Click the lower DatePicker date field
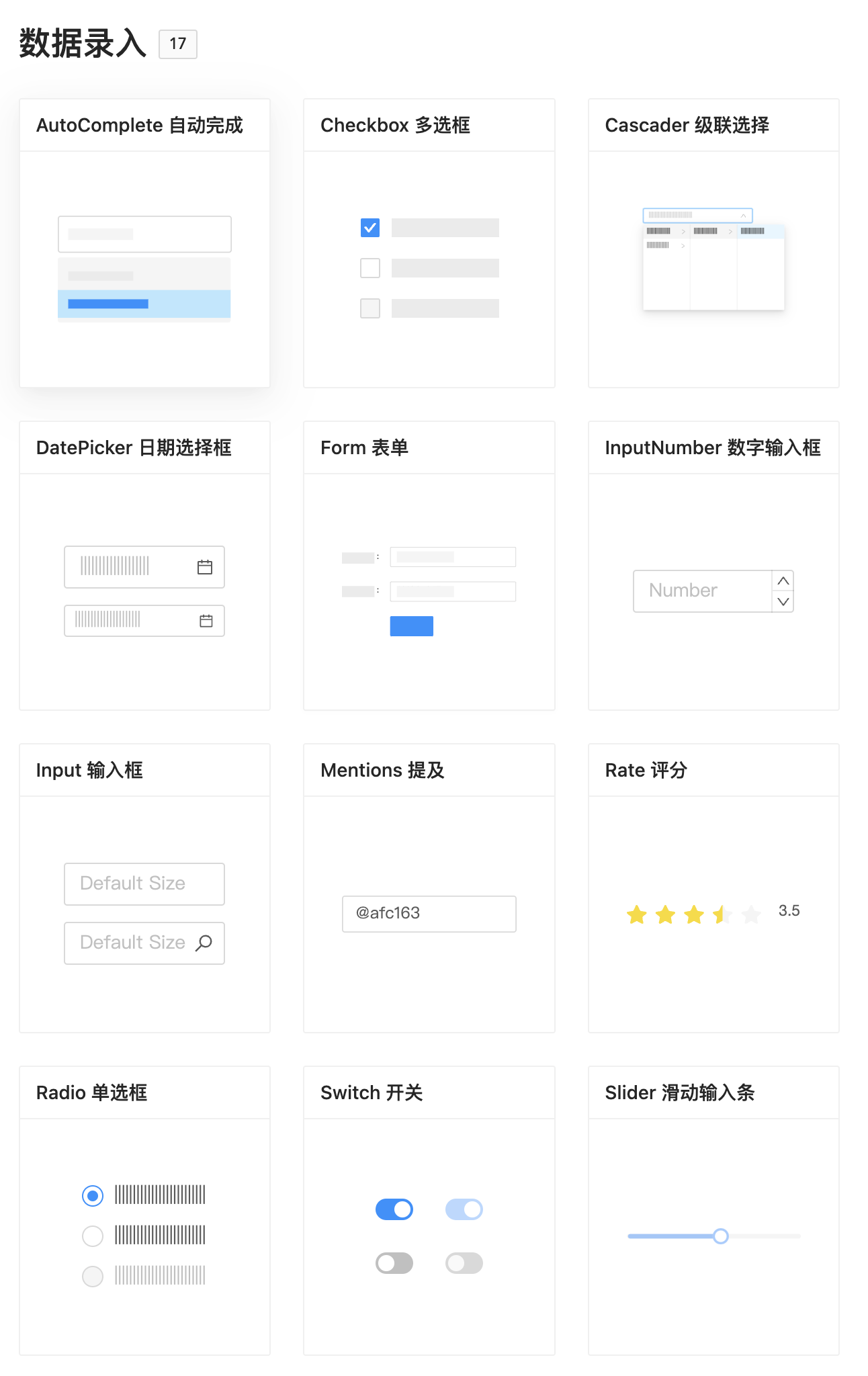The height and width of the screenshot is (1376, 868). coord(144,621)
